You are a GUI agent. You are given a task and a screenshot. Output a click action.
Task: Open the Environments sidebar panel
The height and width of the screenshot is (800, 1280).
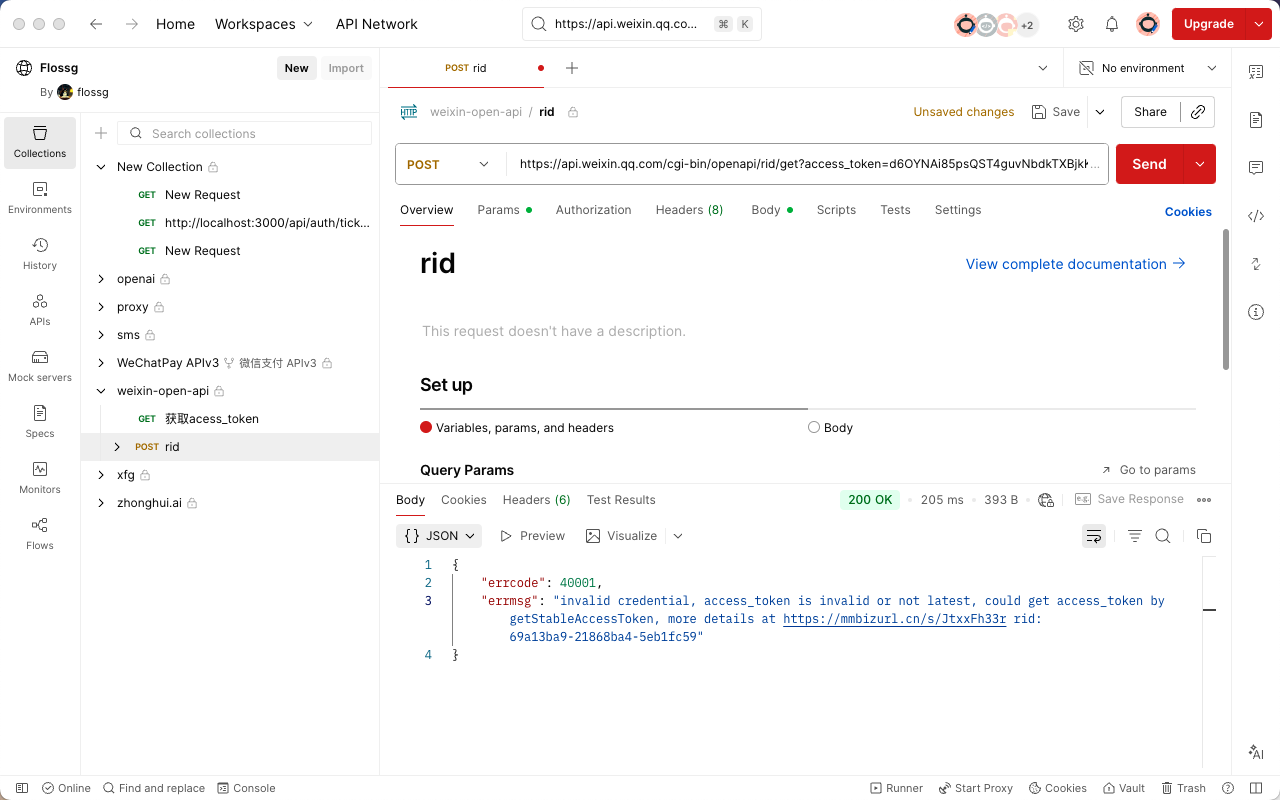[x=40, y=198]
